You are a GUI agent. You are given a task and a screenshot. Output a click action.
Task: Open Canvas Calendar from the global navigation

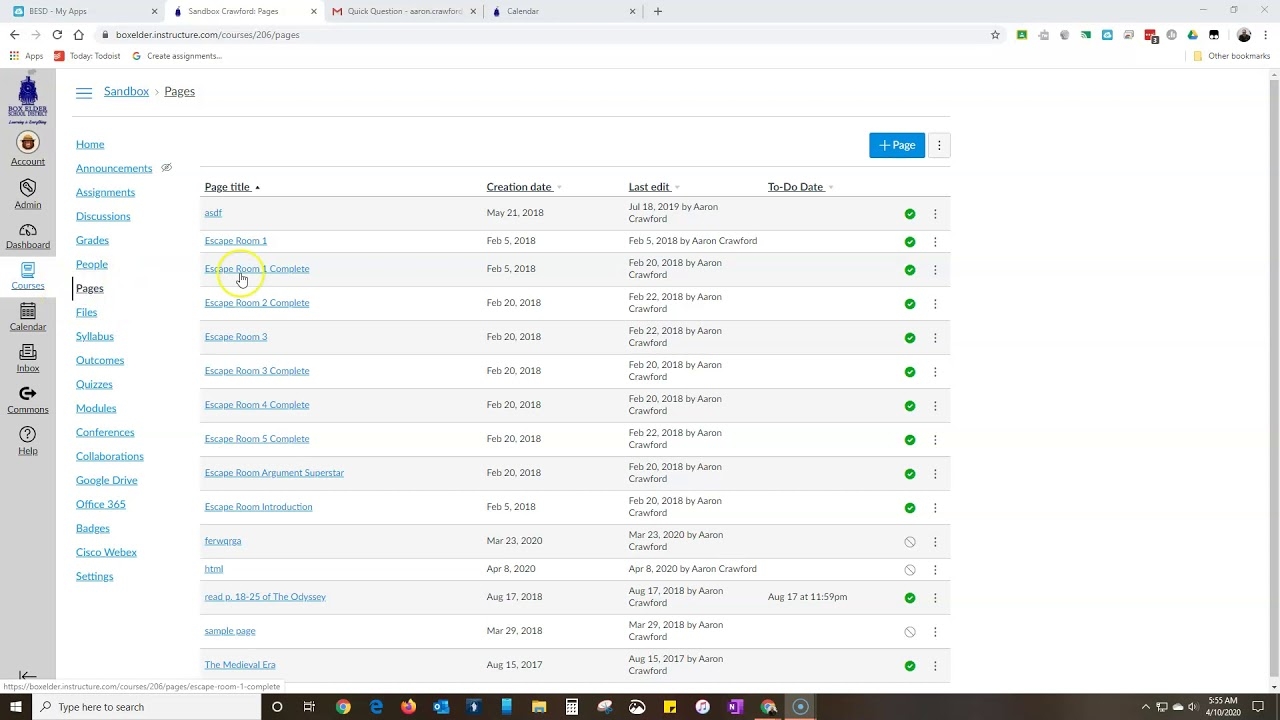click(27, 317)
